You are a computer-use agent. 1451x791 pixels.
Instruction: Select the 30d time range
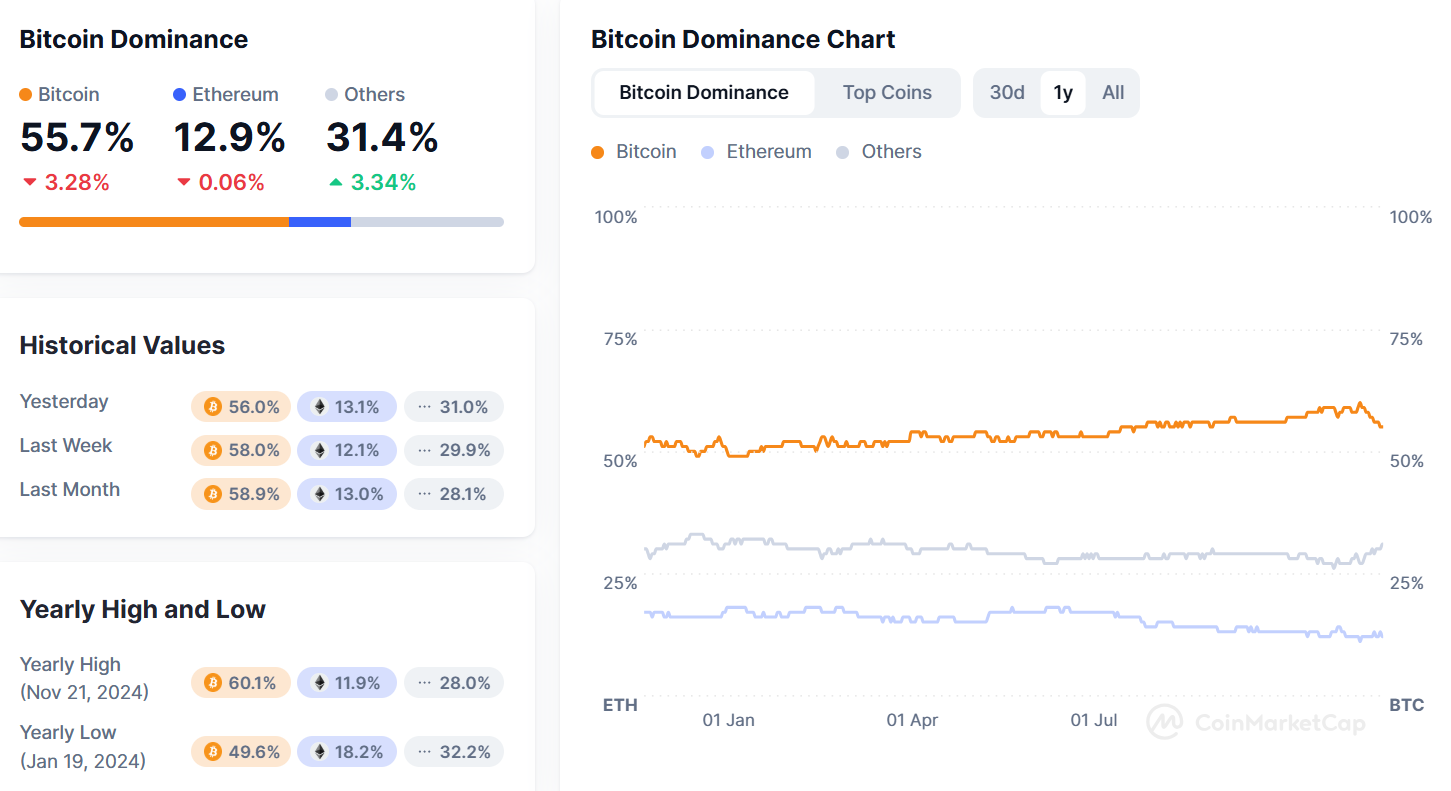[1007, 93]
